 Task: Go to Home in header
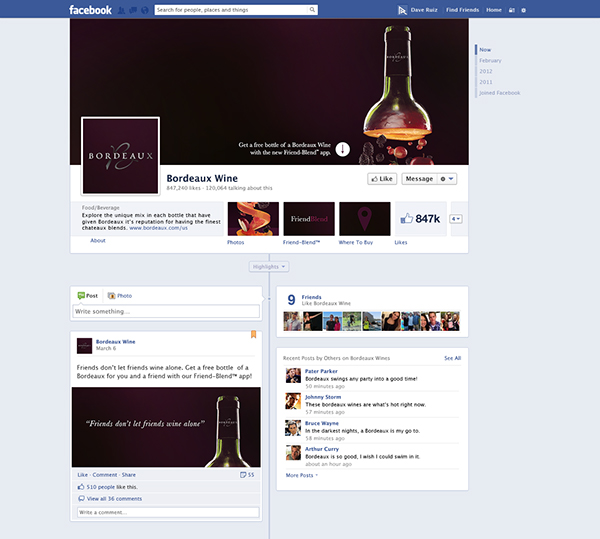494,10
